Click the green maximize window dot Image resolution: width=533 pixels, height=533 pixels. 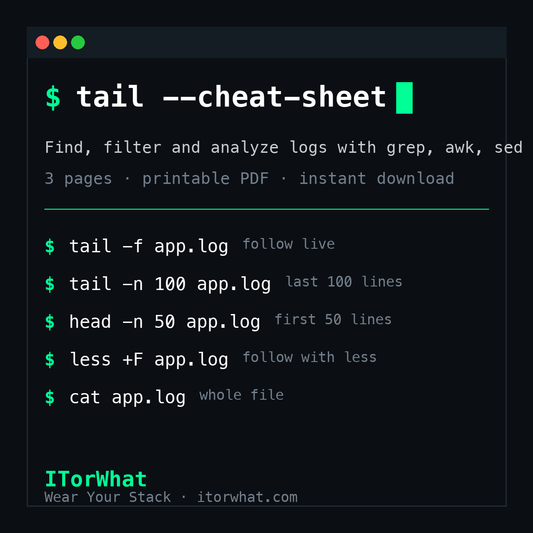[x=78, y=42]
